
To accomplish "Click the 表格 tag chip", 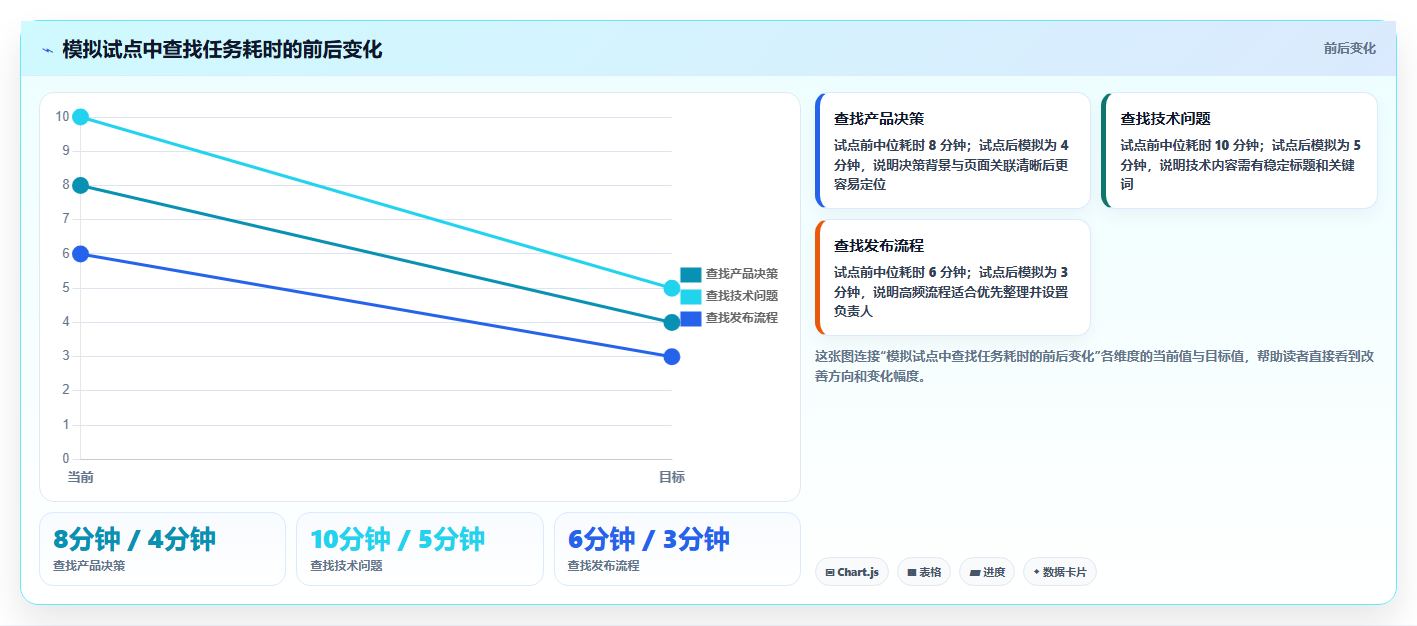I will point(924,572).
